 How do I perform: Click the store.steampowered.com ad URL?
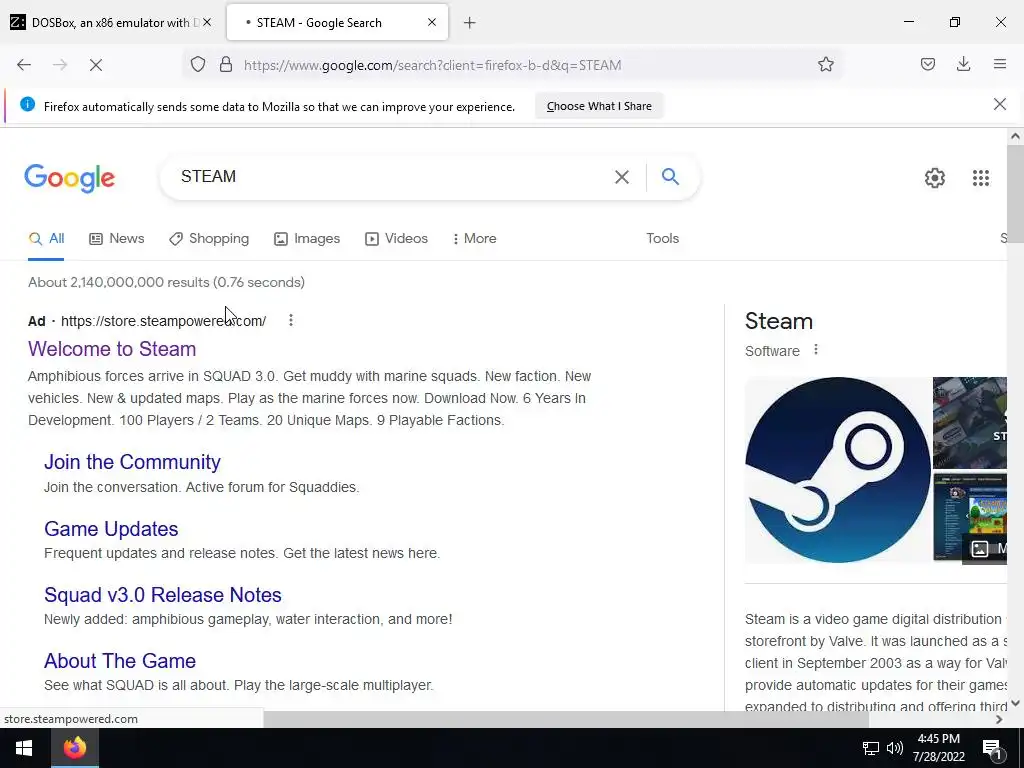pos(163,321)
